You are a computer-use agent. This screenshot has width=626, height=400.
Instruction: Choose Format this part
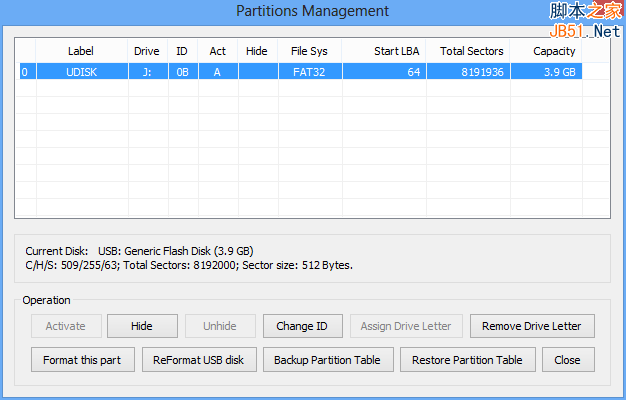82,360
